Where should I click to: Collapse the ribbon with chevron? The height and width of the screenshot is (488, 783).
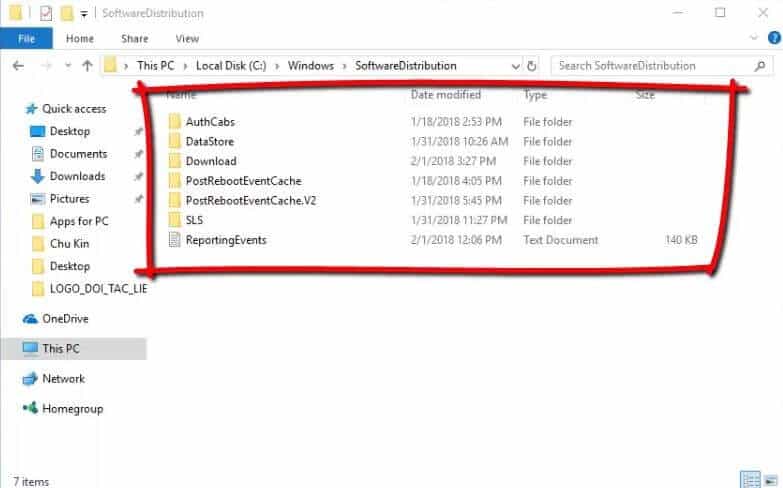(x=754, y=37)
